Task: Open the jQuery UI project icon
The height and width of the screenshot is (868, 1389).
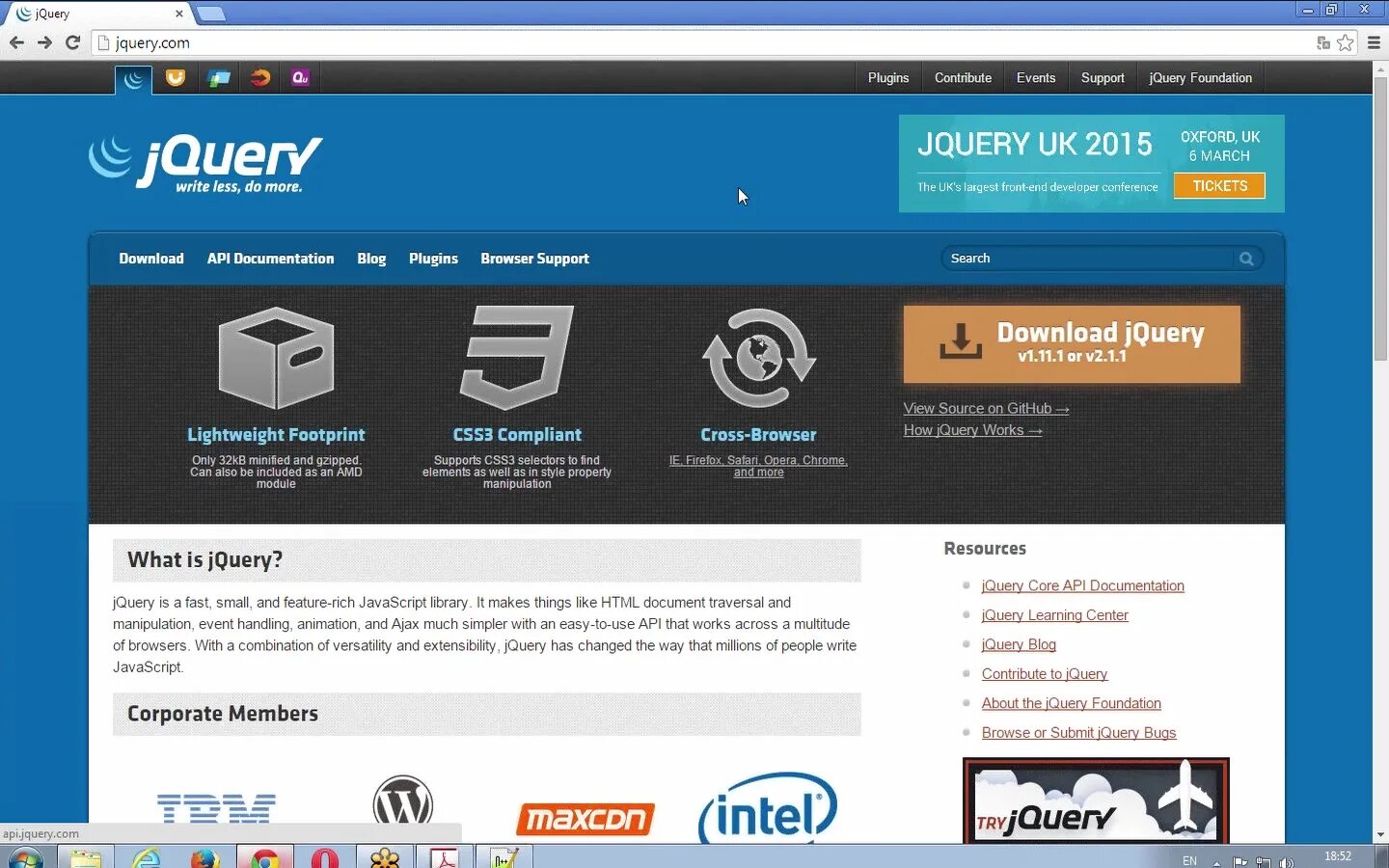Action: (176, 78)
